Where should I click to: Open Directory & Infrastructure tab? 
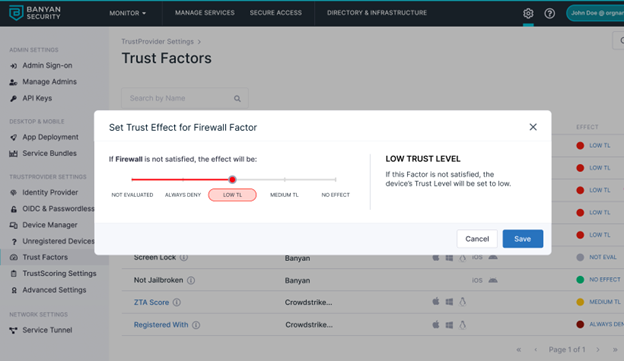(x=377, y=13)
